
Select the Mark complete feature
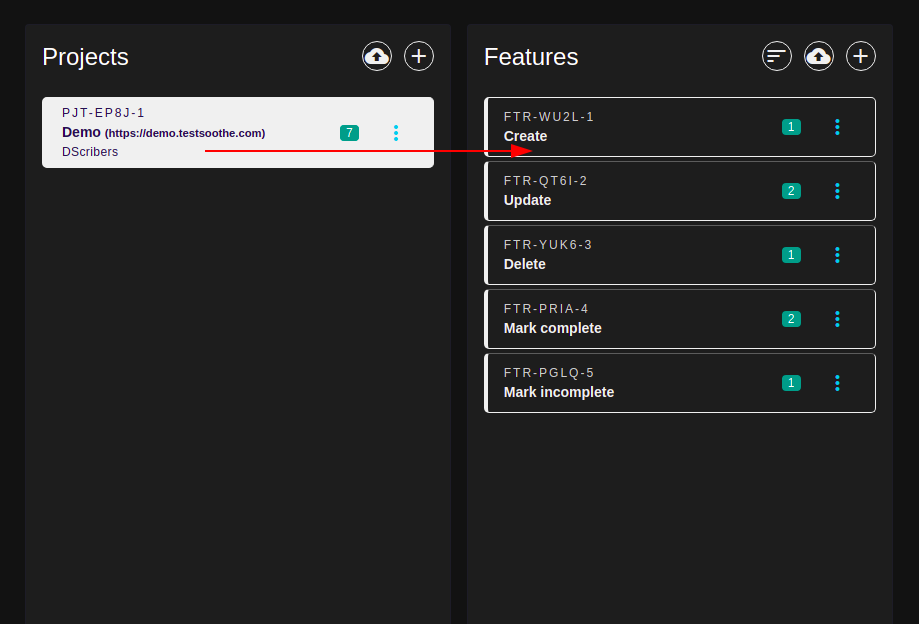[x=680, y=319]
